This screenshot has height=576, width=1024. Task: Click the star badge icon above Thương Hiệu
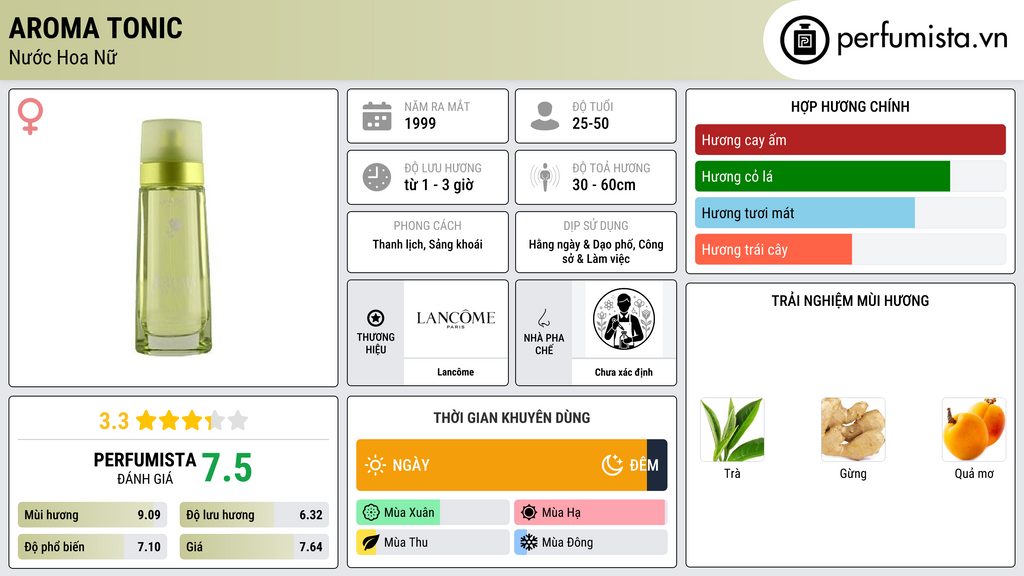[x=376, y=318]
